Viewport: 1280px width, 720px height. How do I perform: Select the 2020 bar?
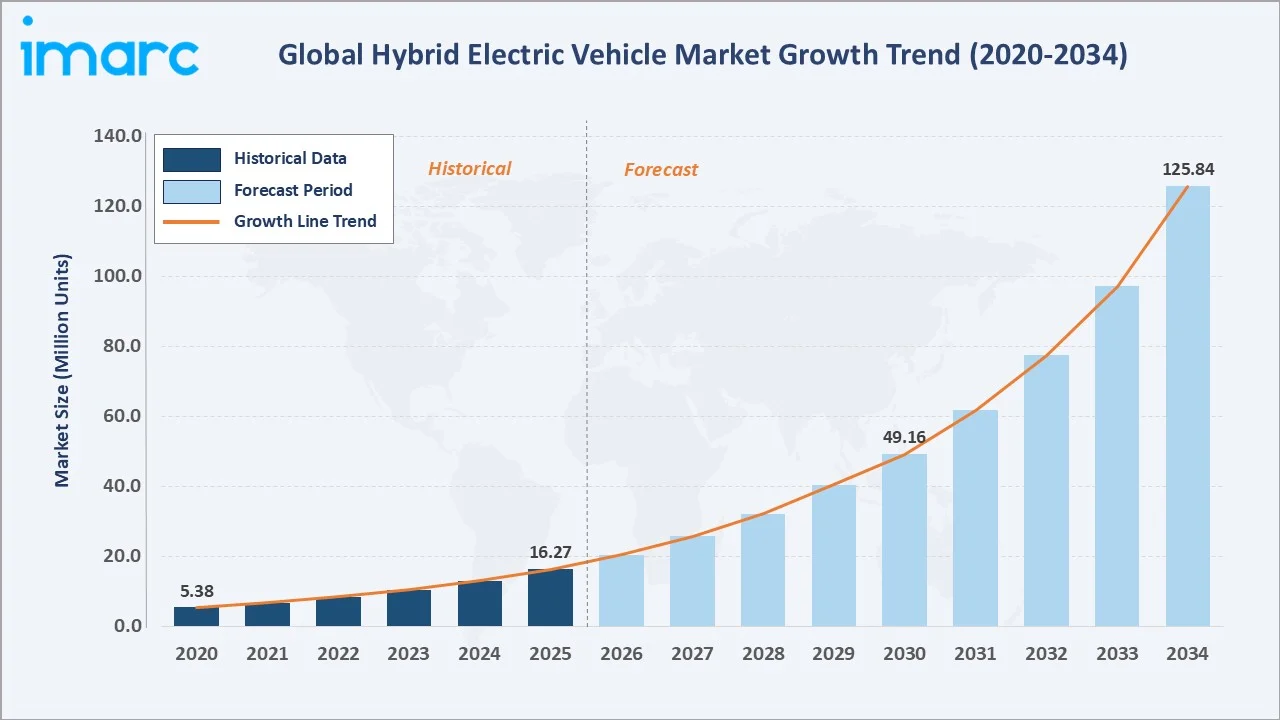coord(197,617)
